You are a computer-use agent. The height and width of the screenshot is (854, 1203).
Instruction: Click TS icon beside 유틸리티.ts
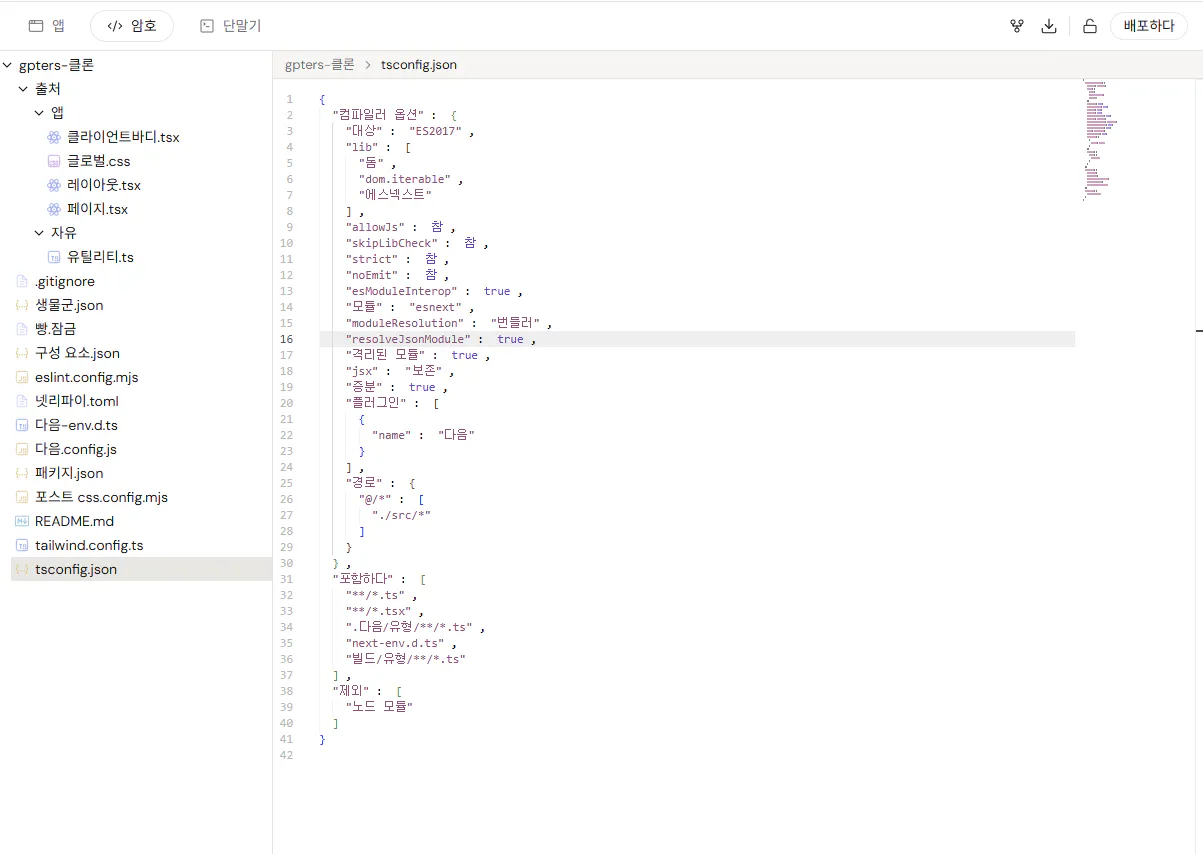point(54,257)
